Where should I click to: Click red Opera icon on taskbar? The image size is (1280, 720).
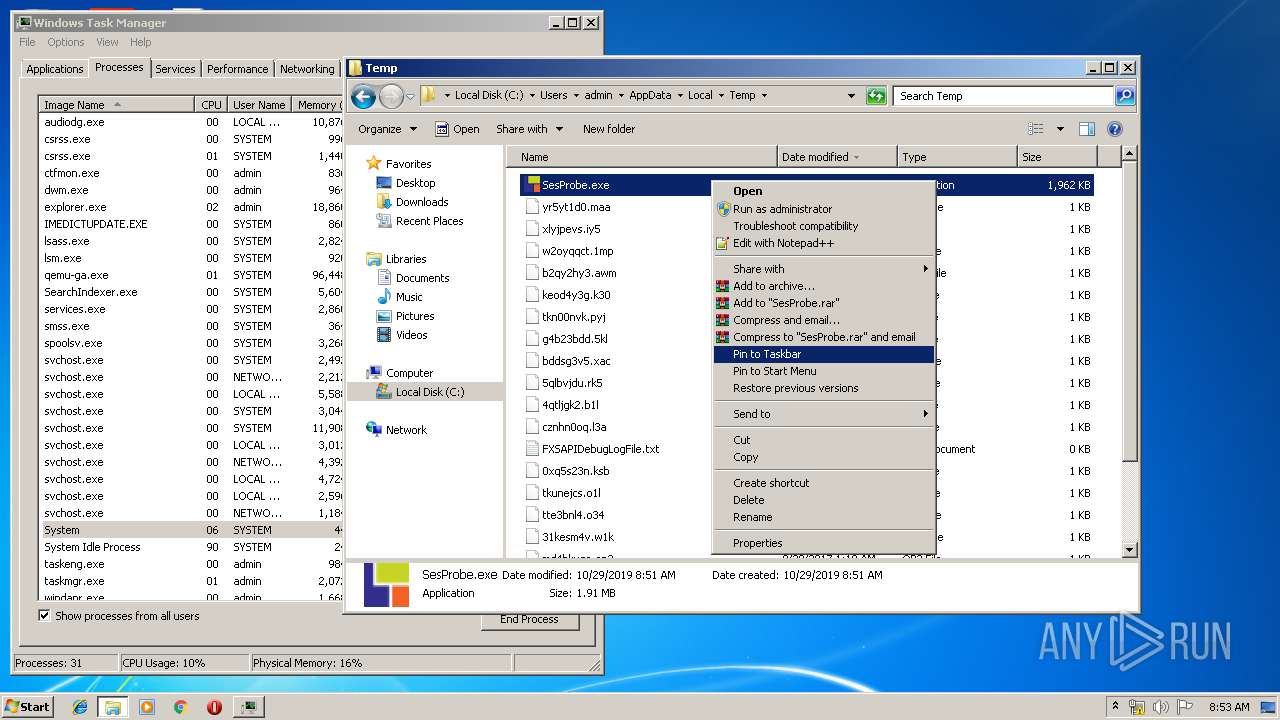pyautogui.click(x=214, y=707)
